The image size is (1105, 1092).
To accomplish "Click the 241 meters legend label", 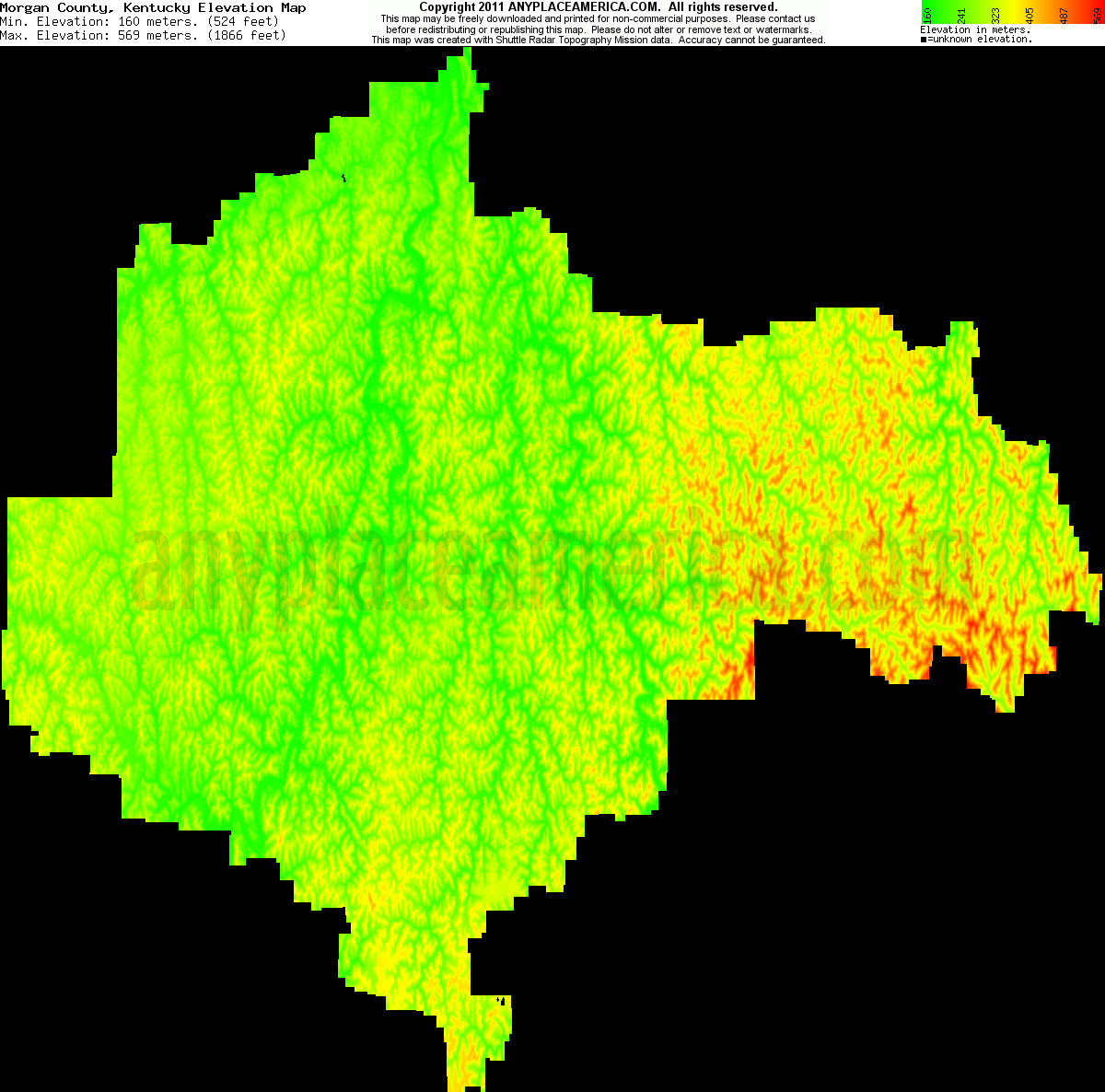I will pyautogui.click(x=962, y=15).
